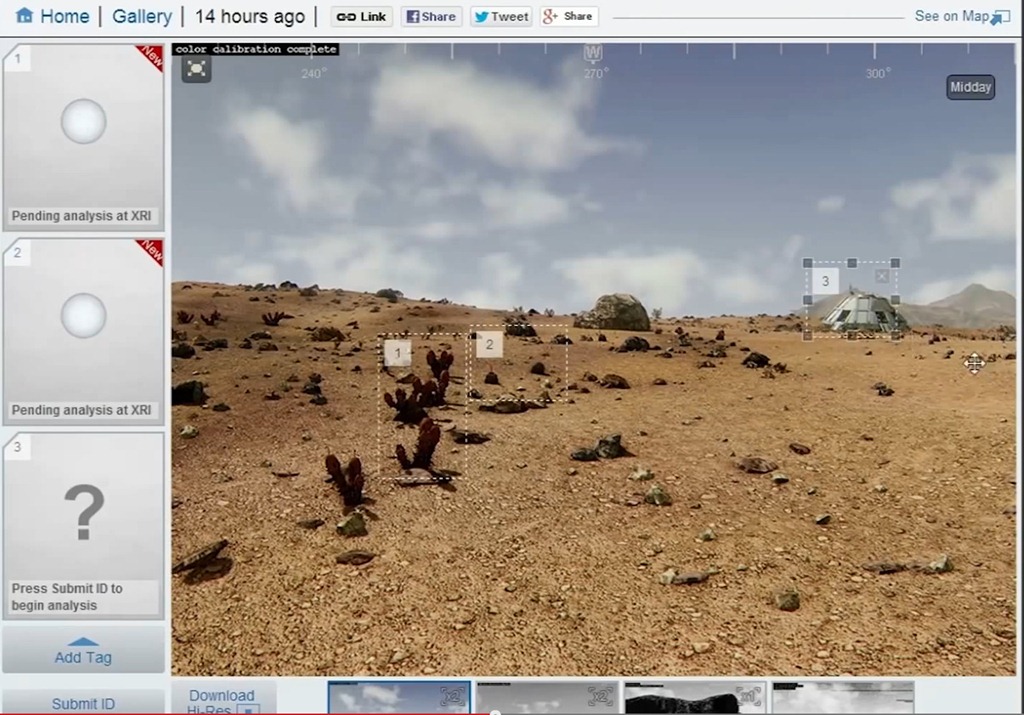The height and width of the screenshot is (715, 1024).
Task: Click top-right resize handle of tag 3
Action: click(895, 263)
